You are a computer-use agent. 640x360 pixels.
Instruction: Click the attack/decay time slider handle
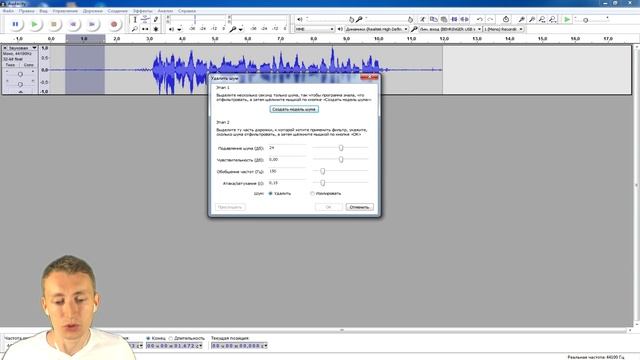[322, 183]
